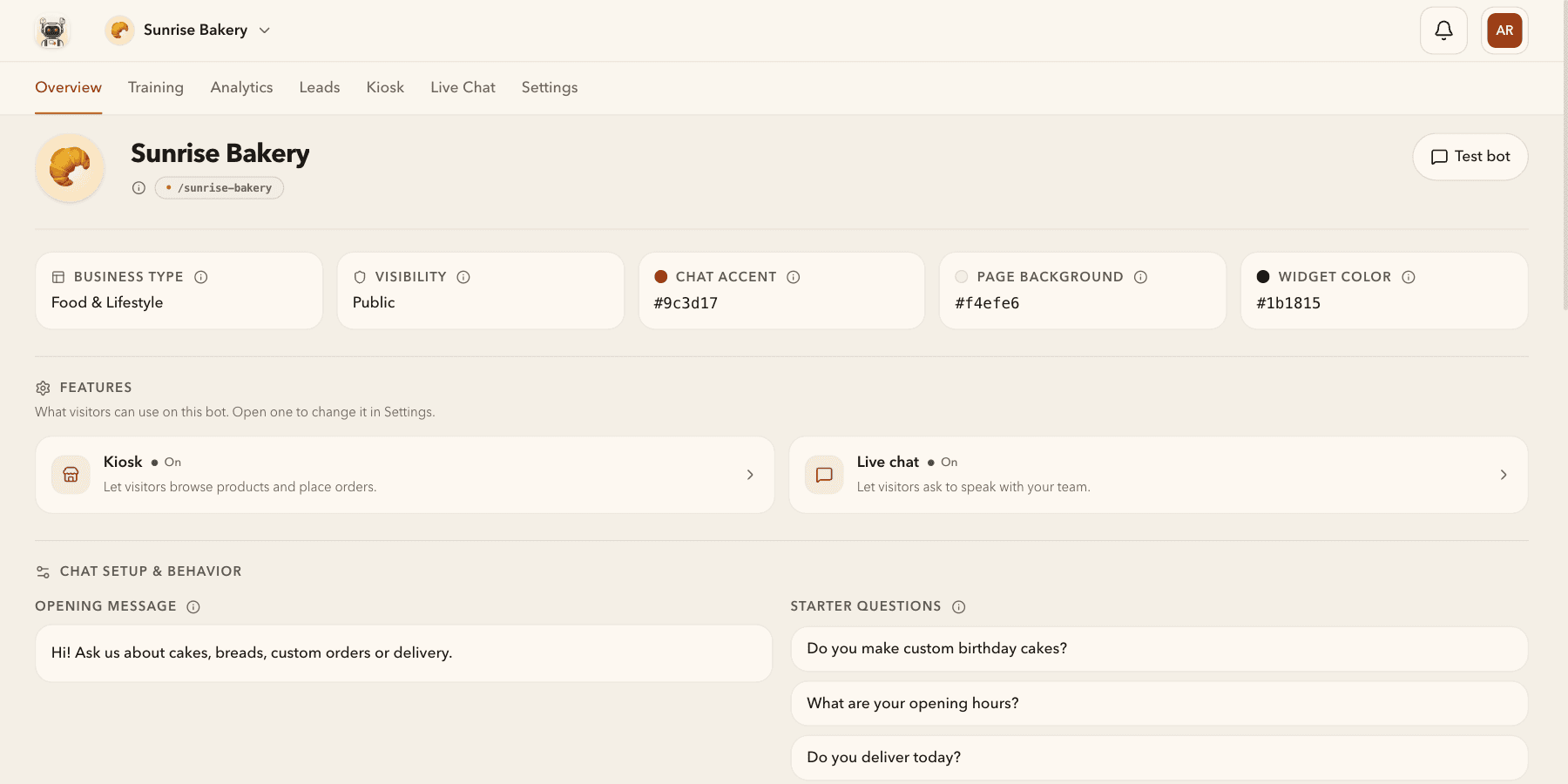Click info icon beside Business Type

point(201,277)
